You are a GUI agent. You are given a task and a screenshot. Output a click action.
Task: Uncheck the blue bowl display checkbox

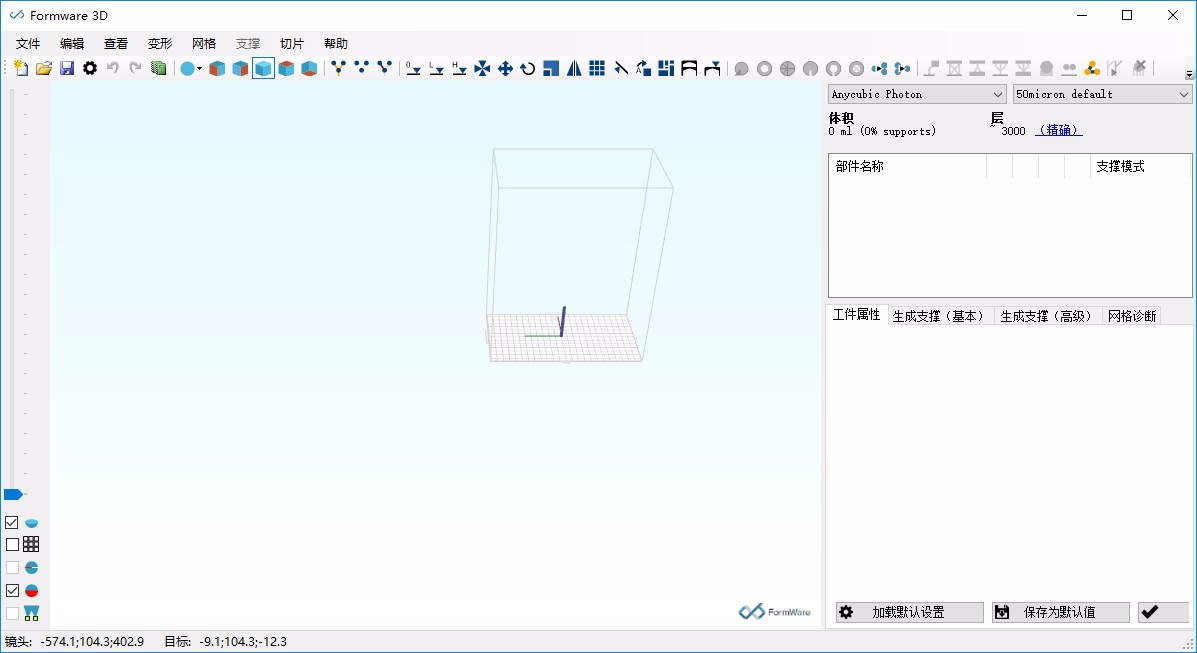tap(12, 522)
